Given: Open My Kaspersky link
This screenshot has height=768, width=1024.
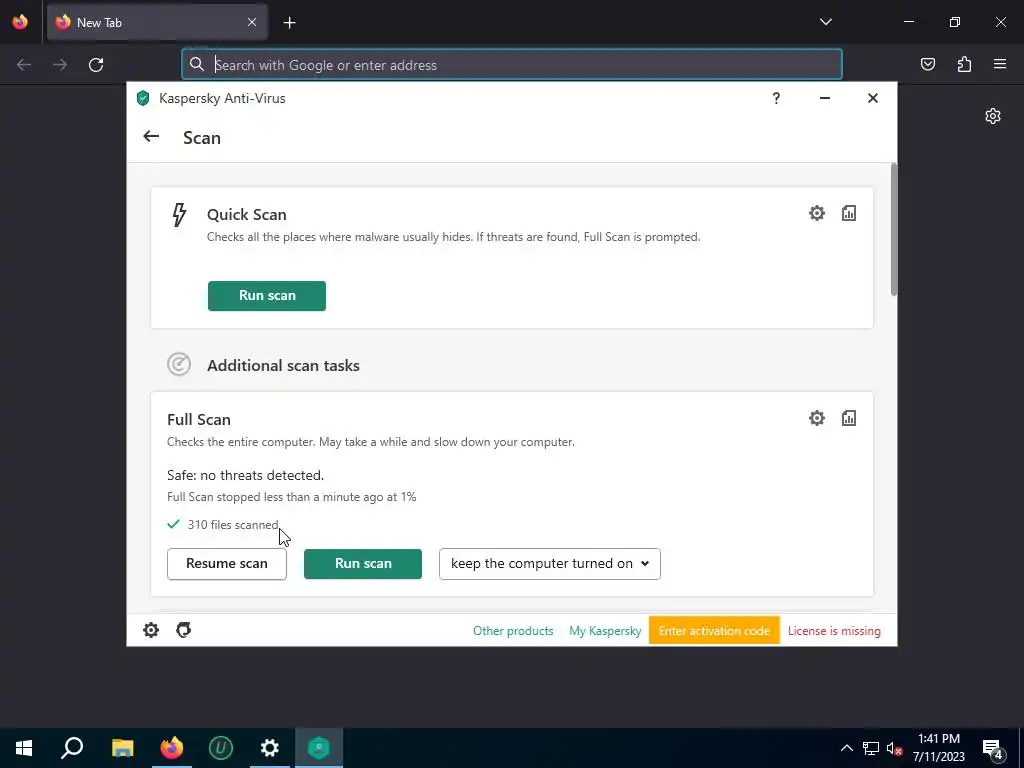Looking at the screenshot, I should tap(605, 631).
